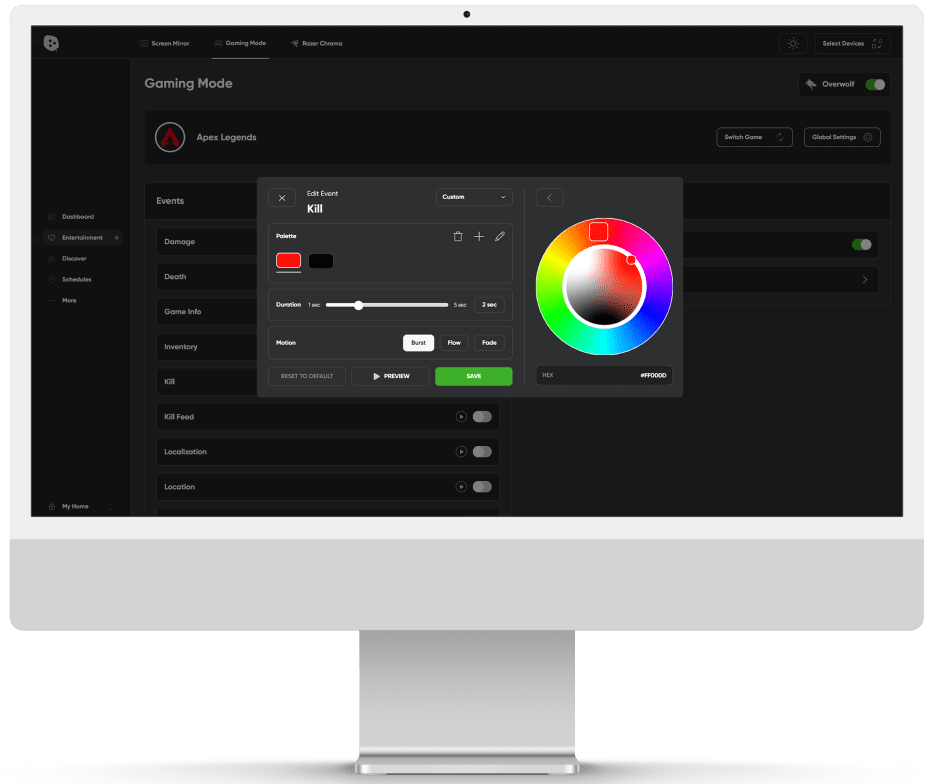Screen dimensions: 934x784
Task: Select the red palette swatch
Action: pos(288,260)
